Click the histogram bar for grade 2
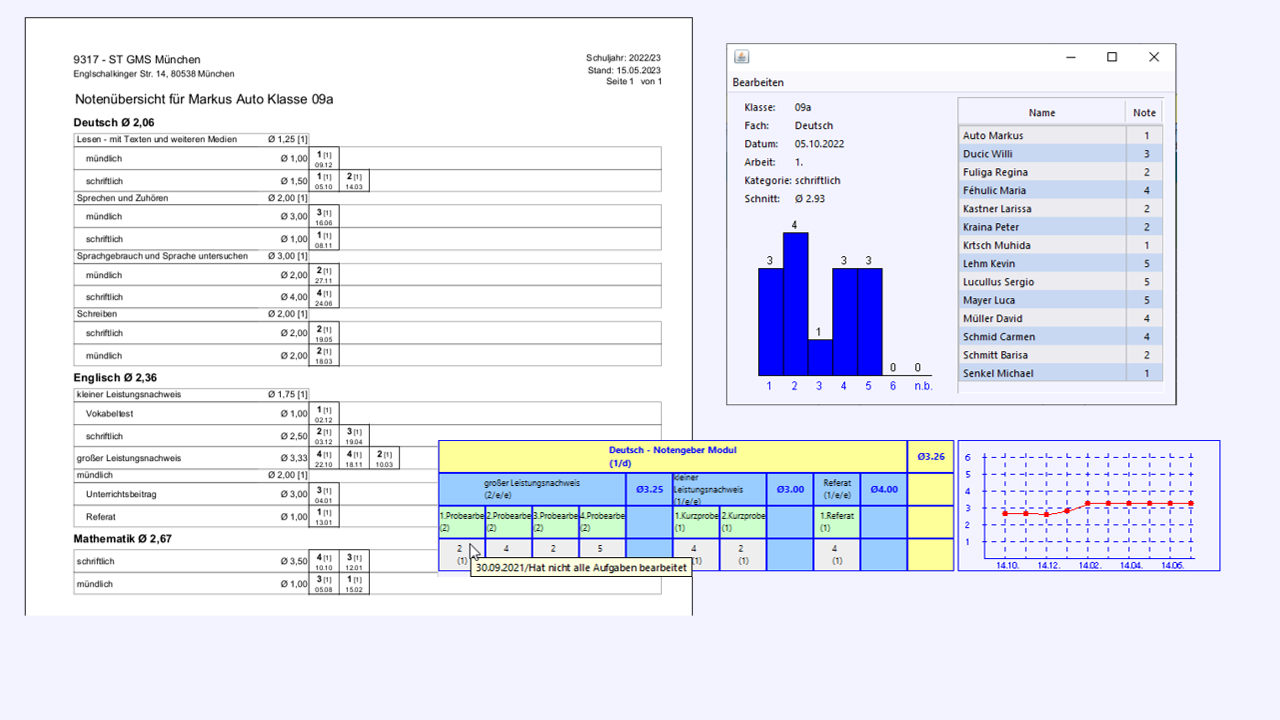 [795, 304]
